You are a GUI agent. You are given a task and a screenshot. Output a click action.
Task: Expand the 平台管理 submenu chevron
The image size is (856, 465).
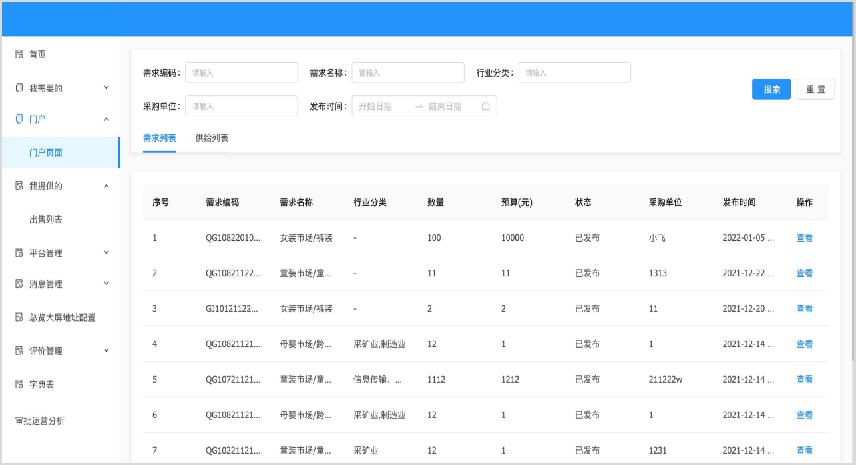(106, 253)
